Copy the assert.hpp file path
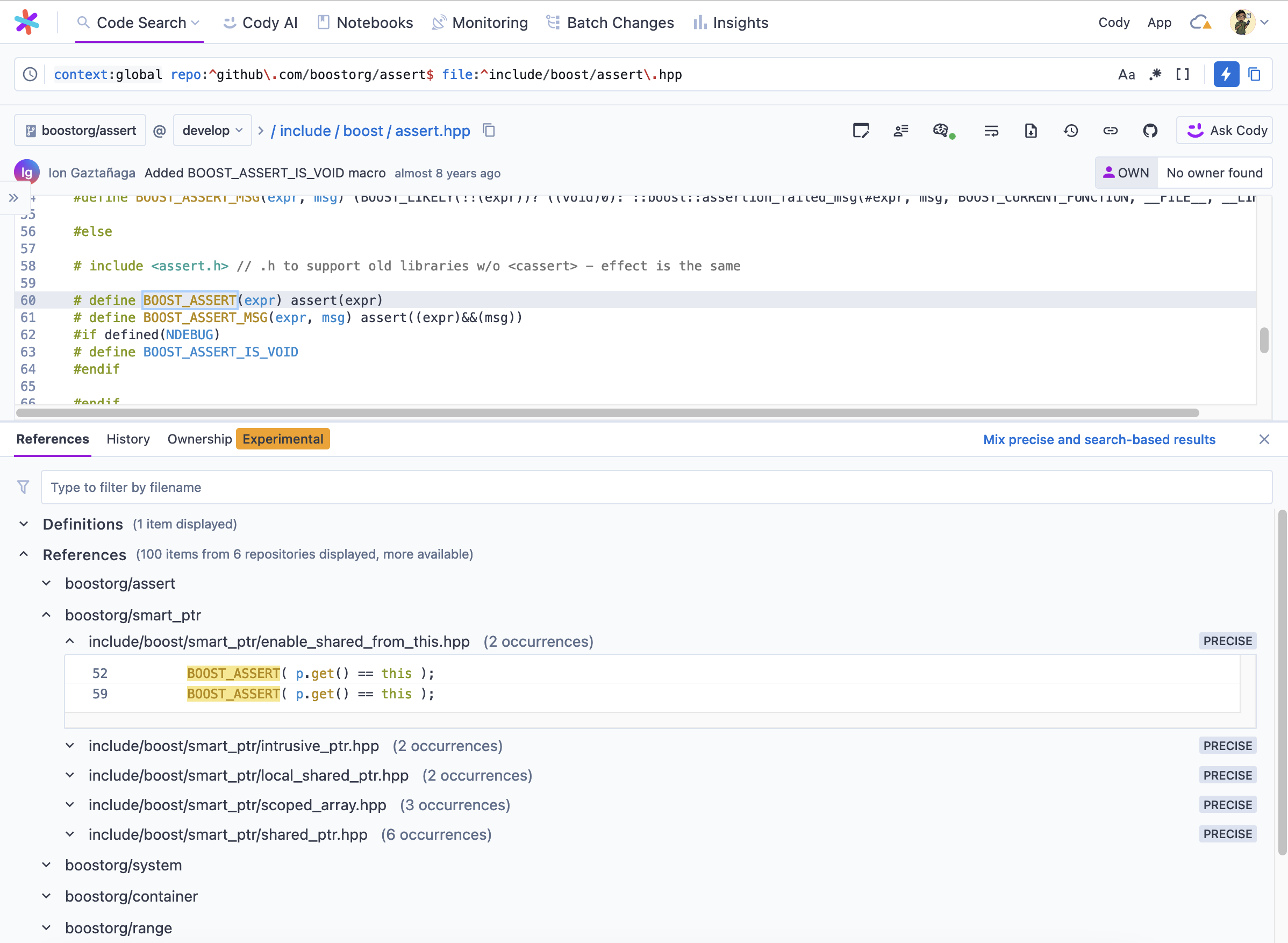This screenshot has height=943, width=1288. click(x=489, y=130)
